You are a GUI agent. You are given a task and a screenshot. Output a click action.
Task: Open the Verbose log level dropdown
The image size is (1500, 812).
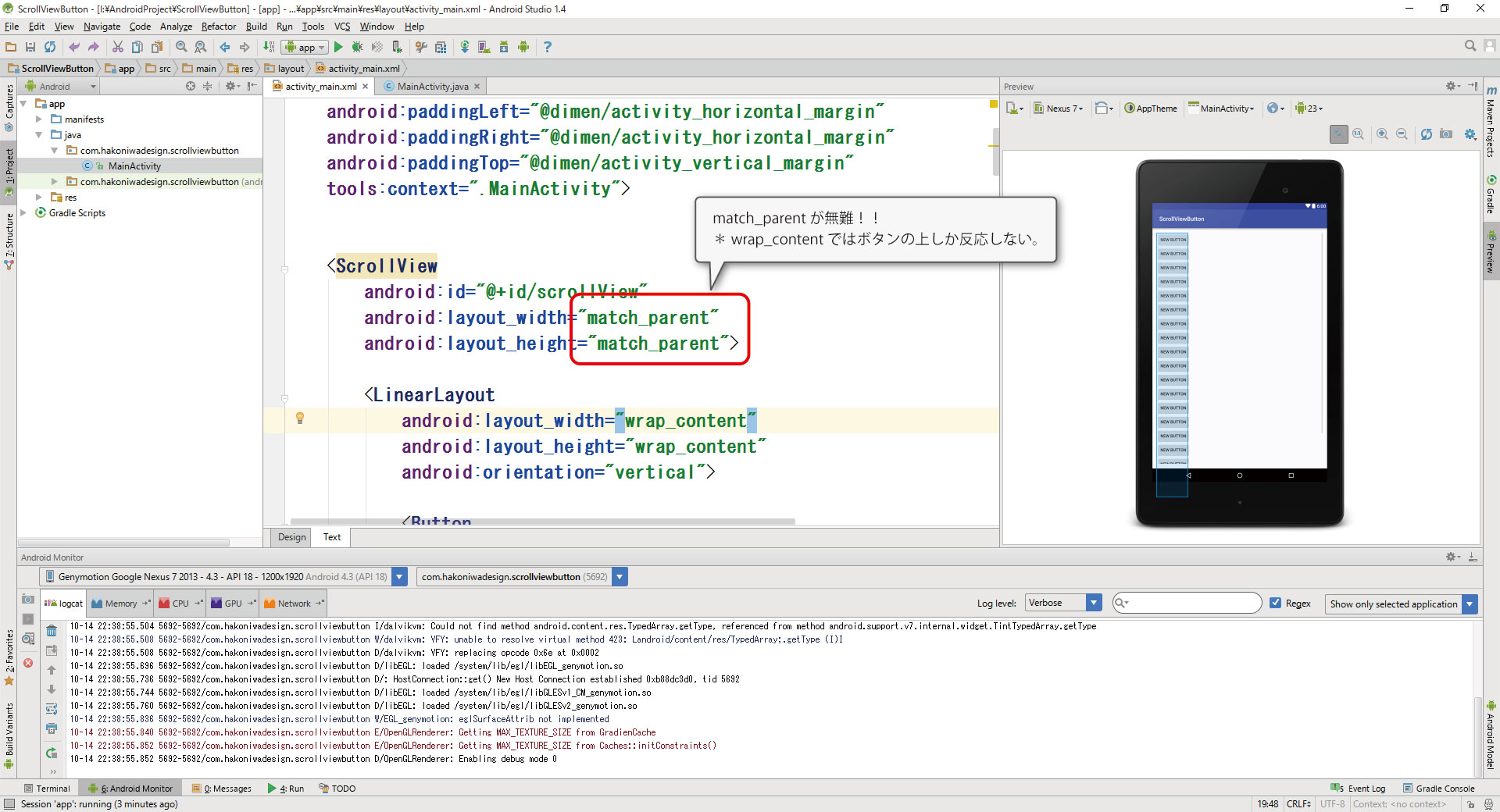(x=1062, y=602)
